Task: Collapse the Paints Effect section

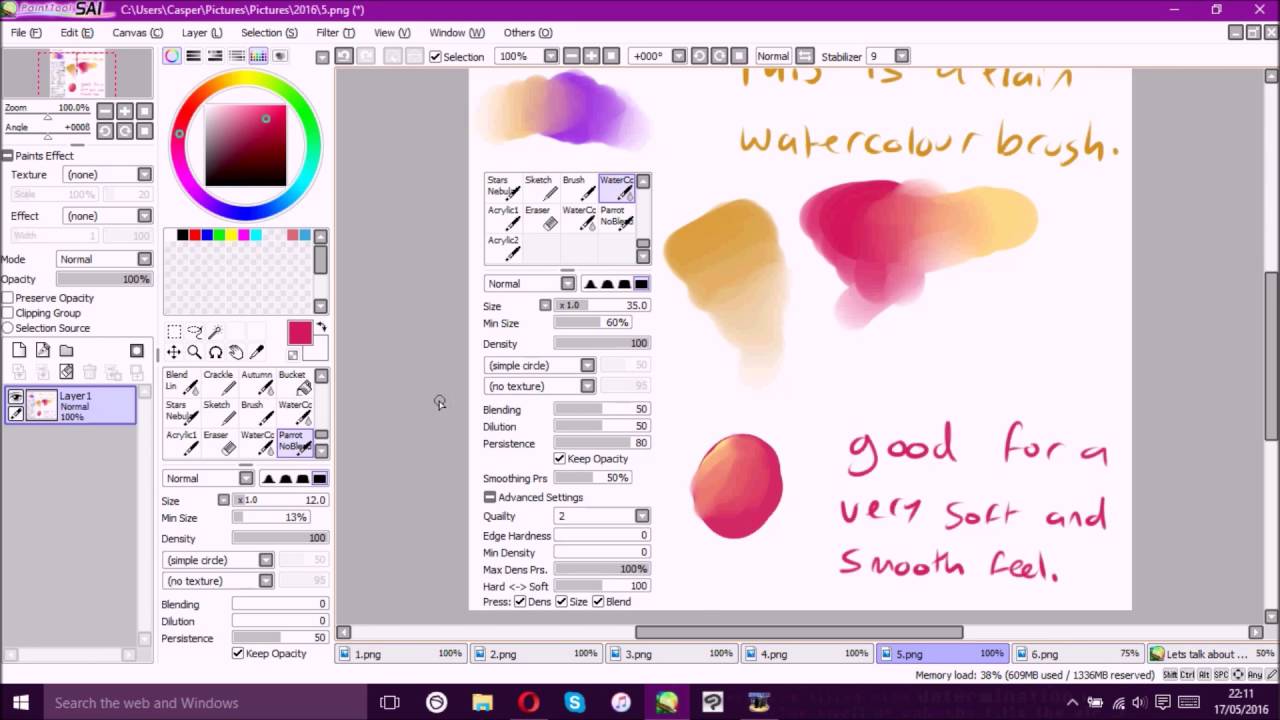Action: coord(8,155)
